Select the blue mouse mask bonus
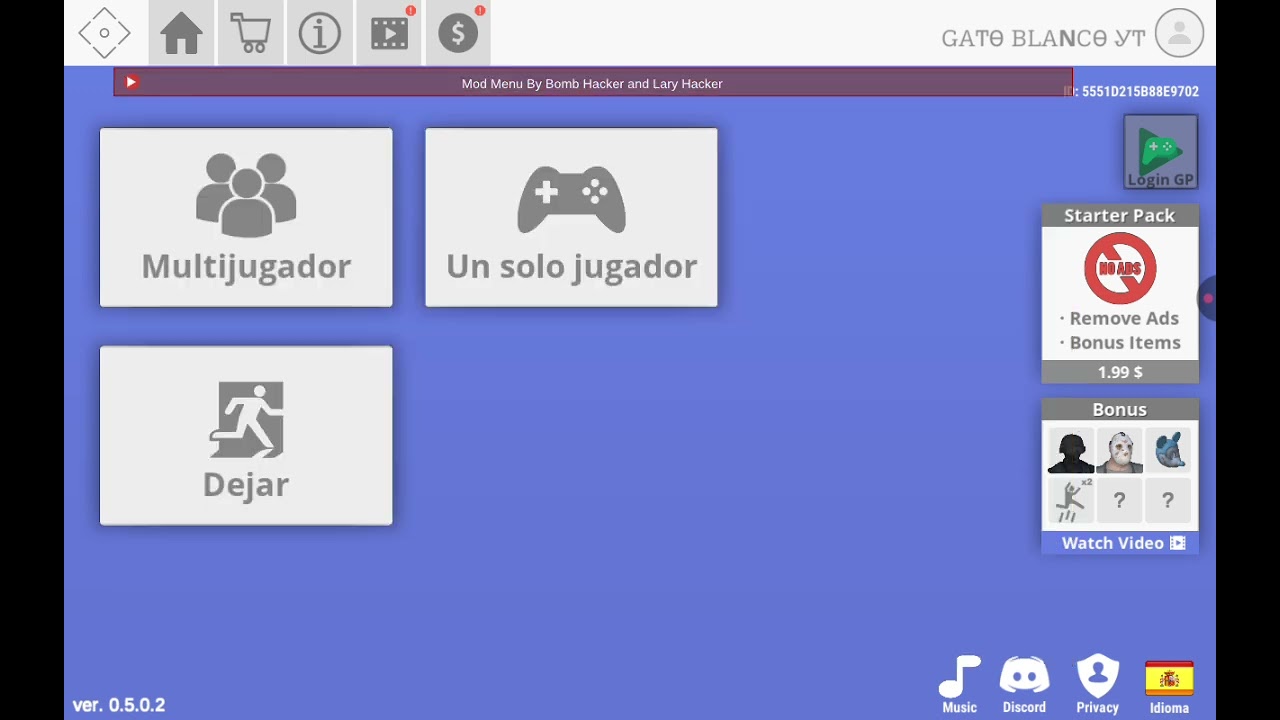The height and width of the screenshot is (720, 1280). [1168, 452]
